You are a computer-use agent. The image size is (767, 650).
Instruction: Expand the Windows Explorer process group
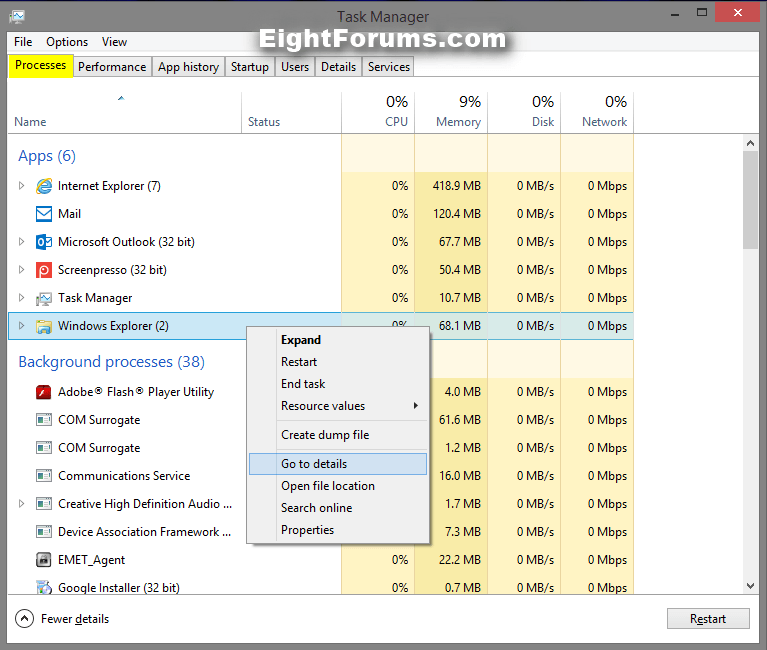pyautogui.click(x=21, y=326)
